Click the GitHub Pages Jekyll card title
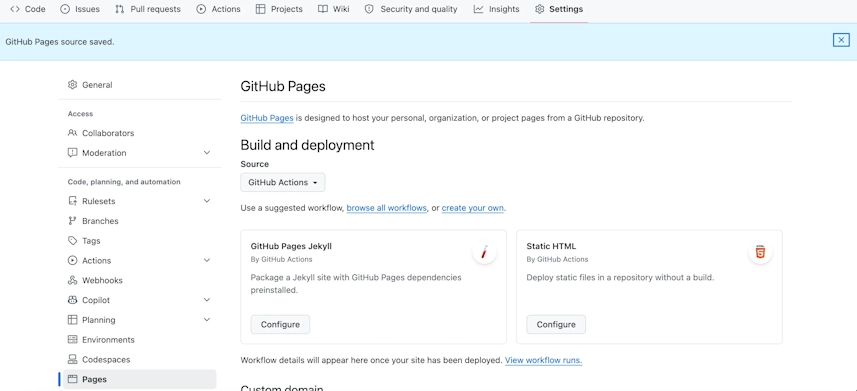 tap(291, 246)
